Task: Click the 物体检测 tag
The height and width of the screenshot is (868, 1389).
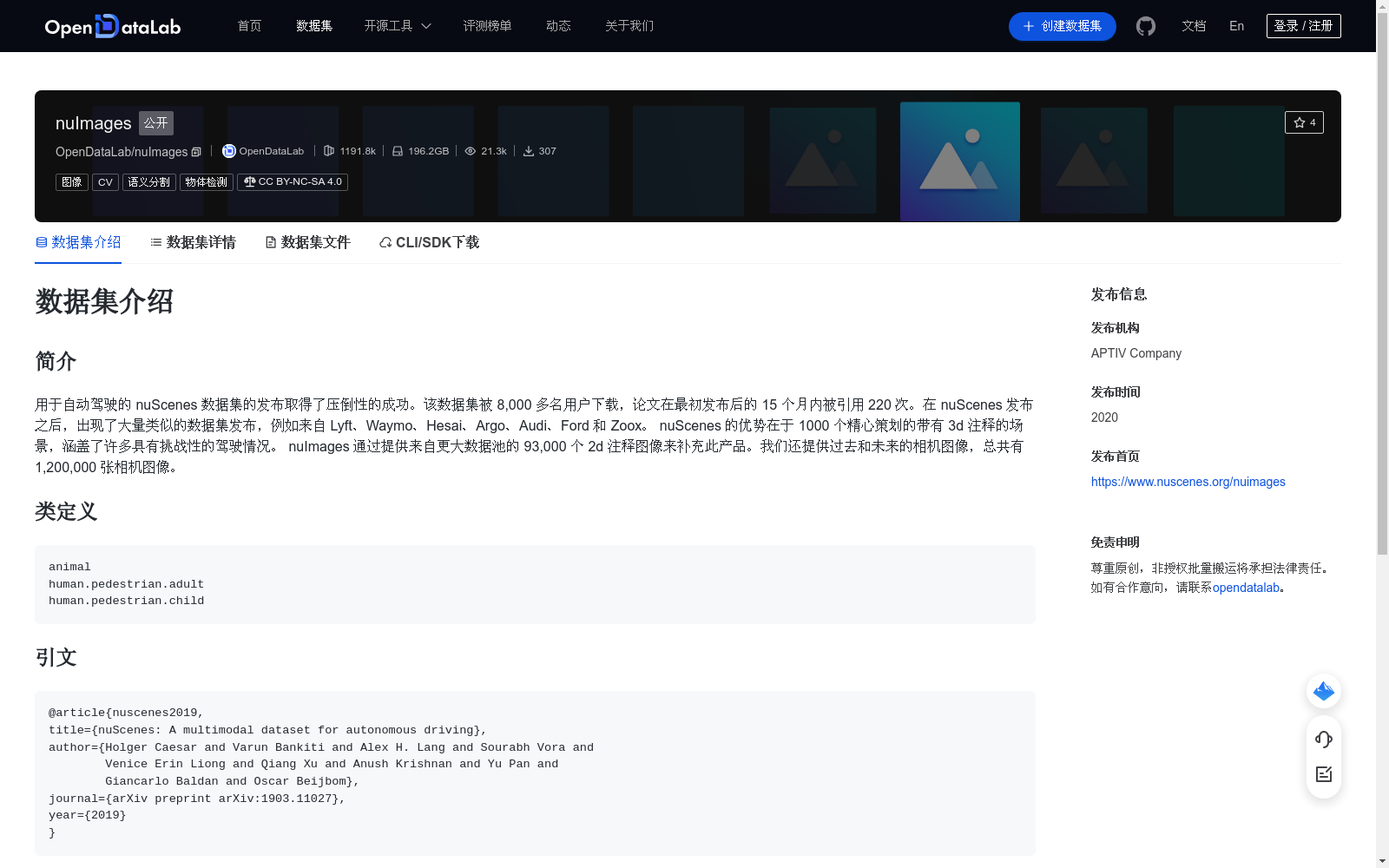Action: (207, 182)
